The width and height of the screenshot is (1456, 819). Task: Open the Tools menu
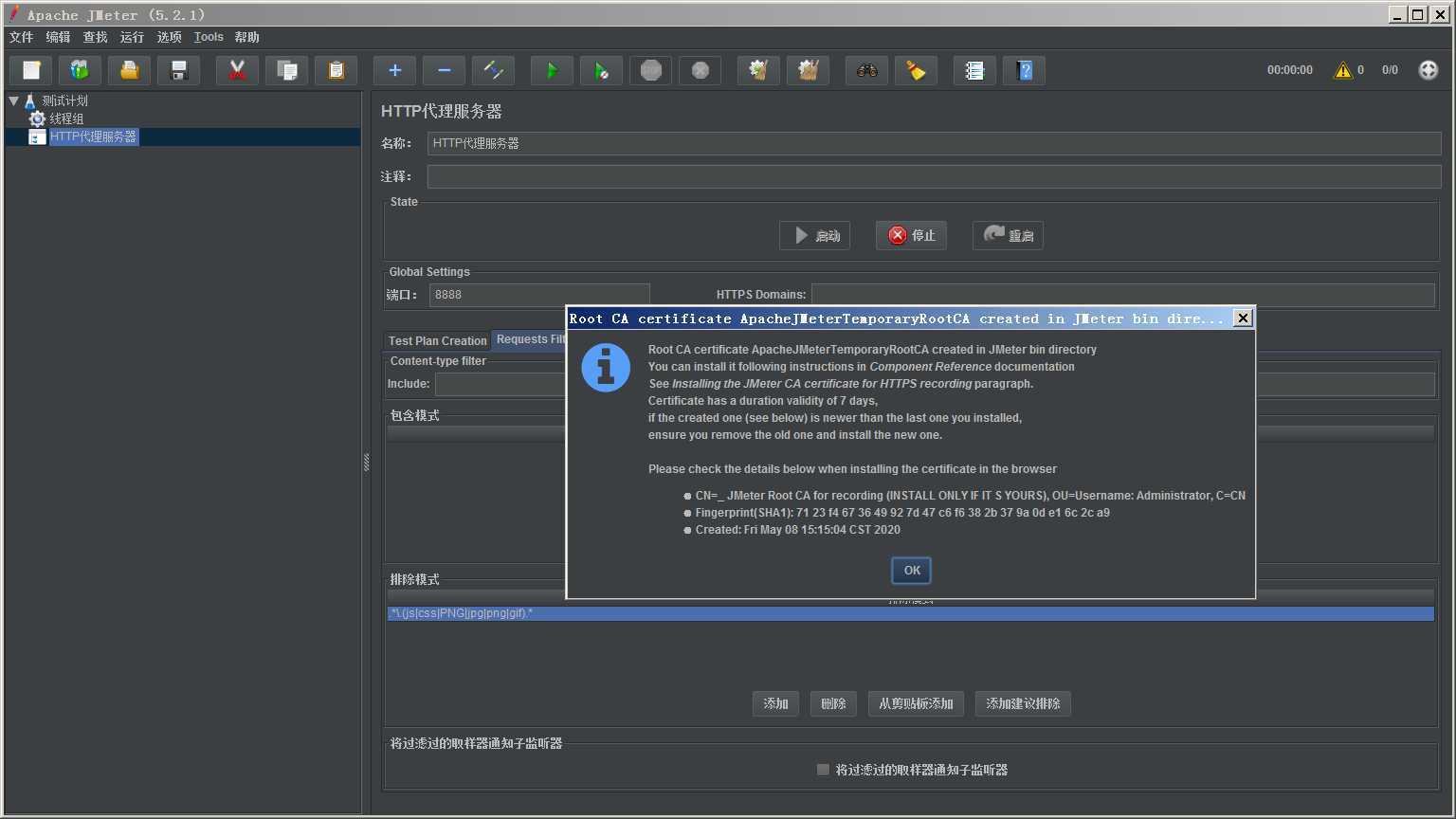click(209, 37)
